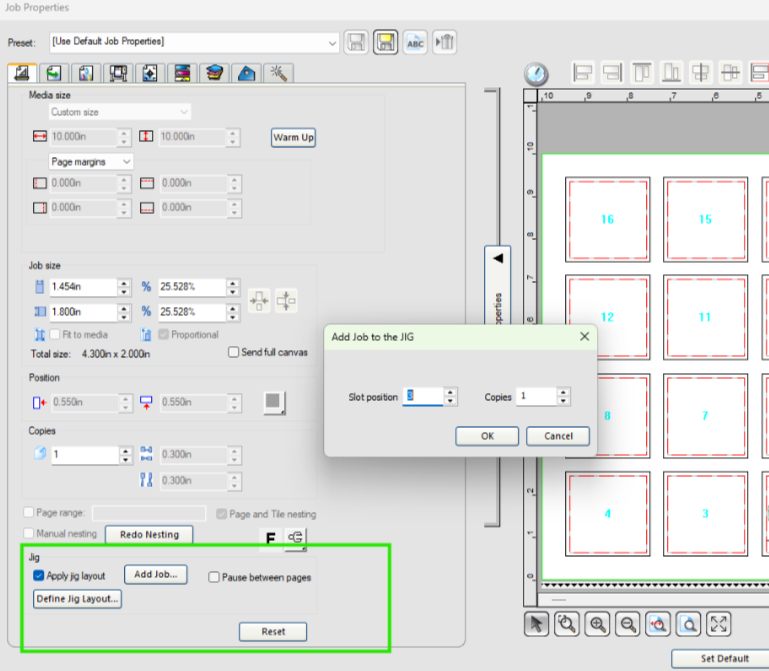Screen dimensions: 769x671
Task: Select the zoom out magnifier tool
Action: click(628, 624)
